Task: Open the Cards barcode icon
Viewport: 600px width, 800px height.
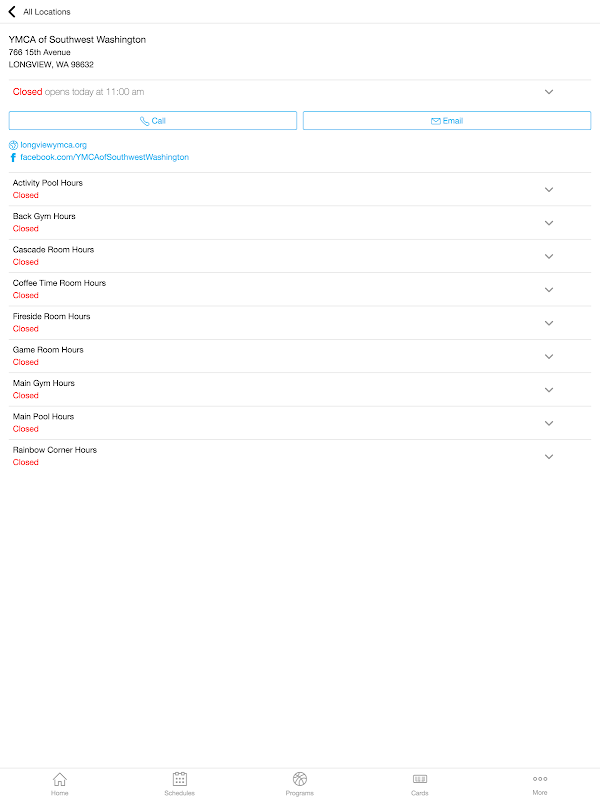Action: click(x=420, y=779)
